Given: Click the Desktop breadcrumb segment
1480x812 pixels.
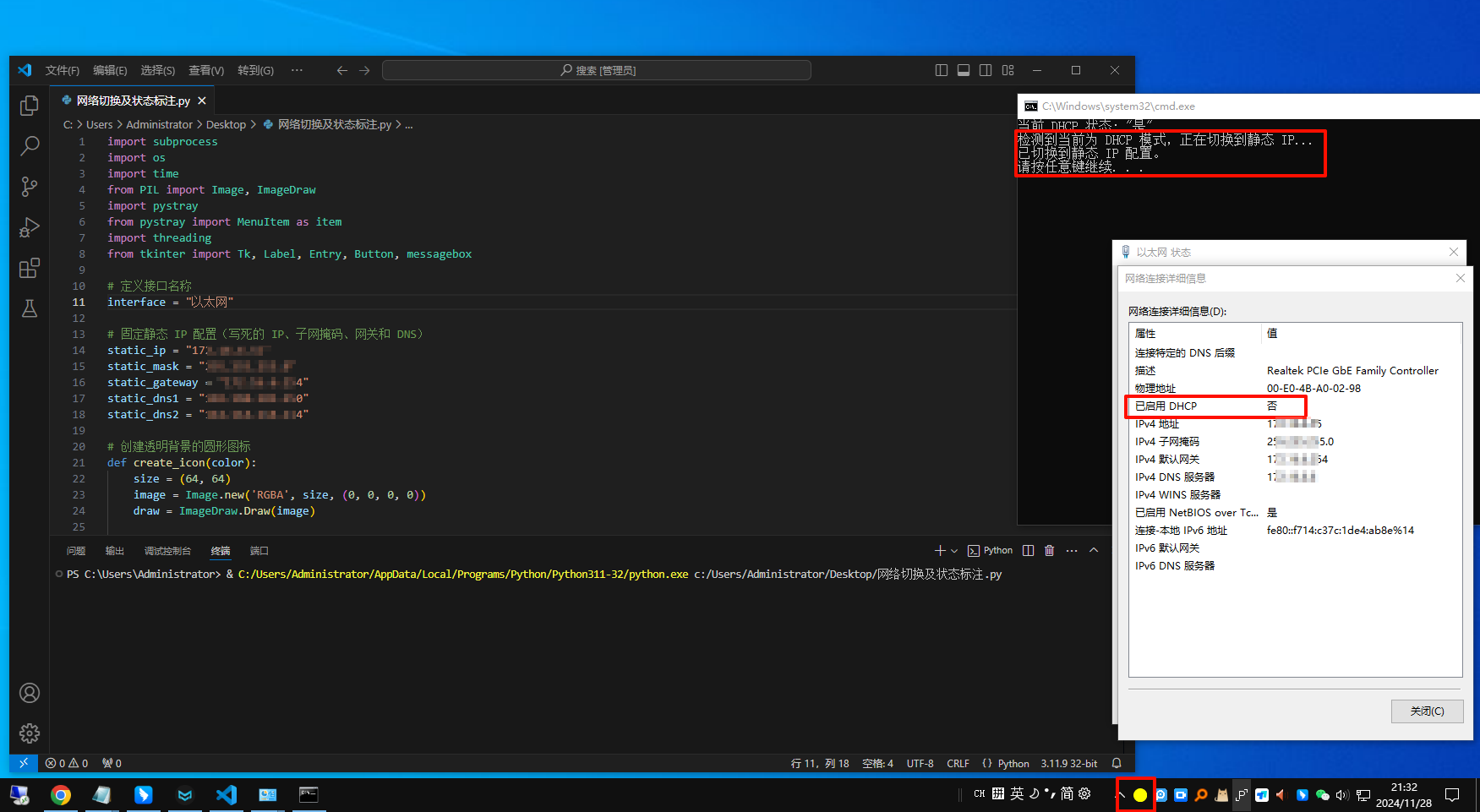Looking at the screenshot, I should pyautogui.click(x=226, y=124).
